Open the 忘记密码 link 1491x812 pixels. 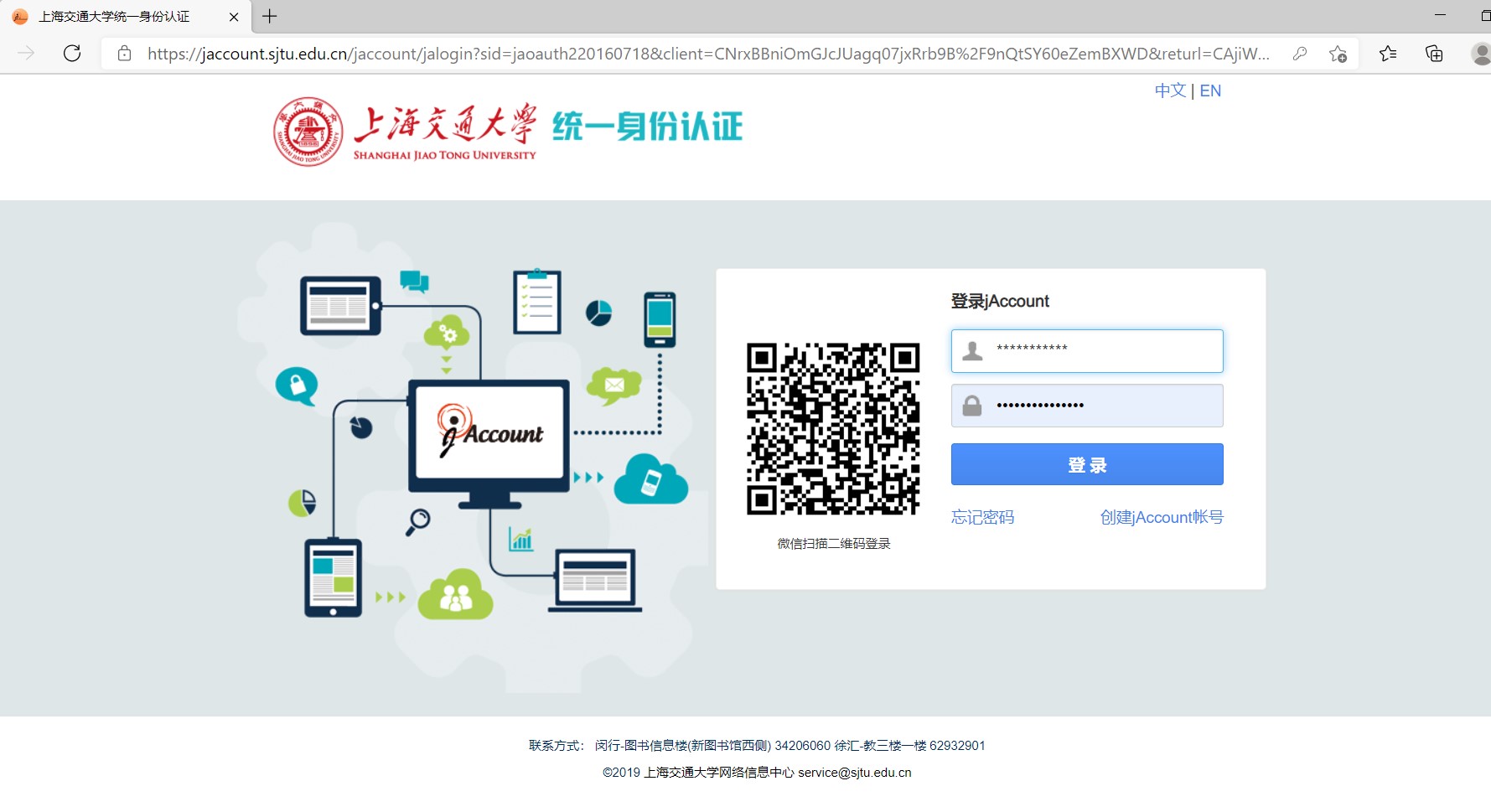(x=982, y=517)
